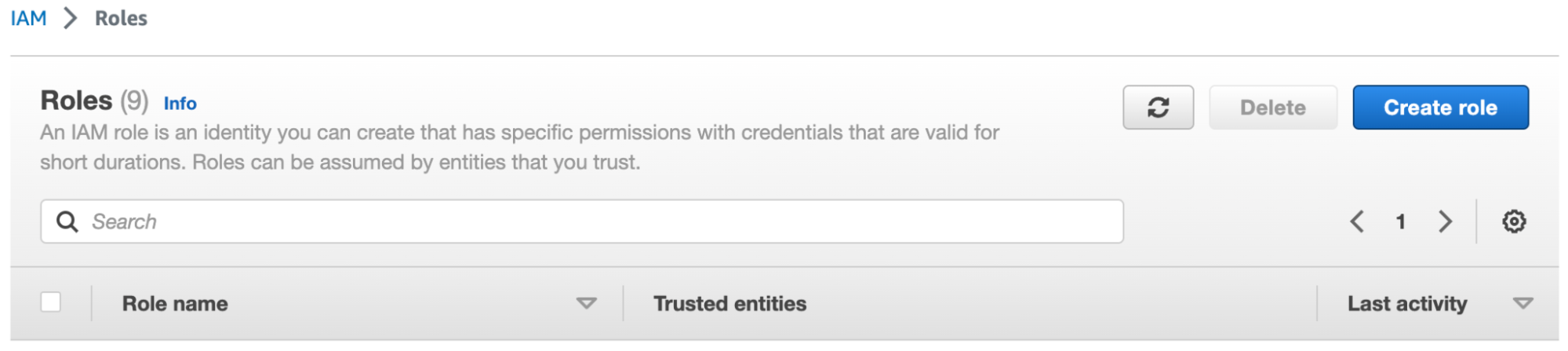Click the Role name column header
Viewport: 1568px width, 351px height.
point(175,304)
